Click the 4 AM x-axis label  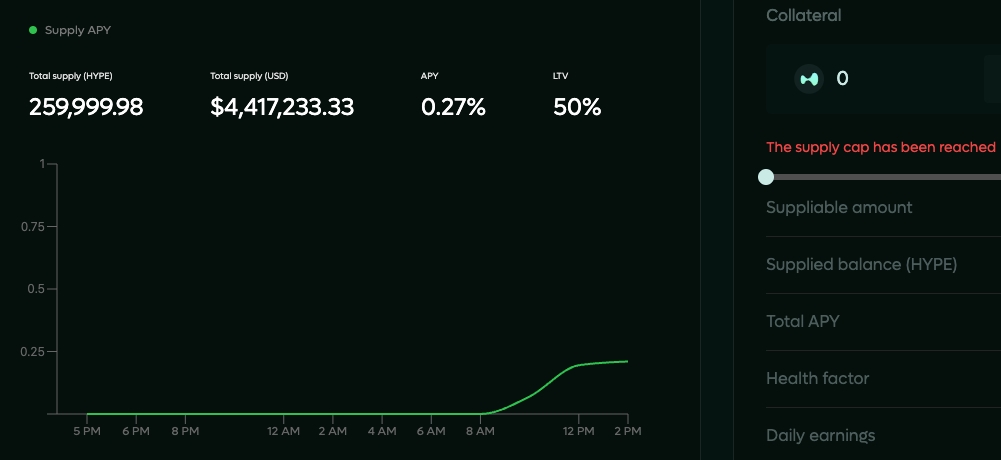click(x=382, y=431)
